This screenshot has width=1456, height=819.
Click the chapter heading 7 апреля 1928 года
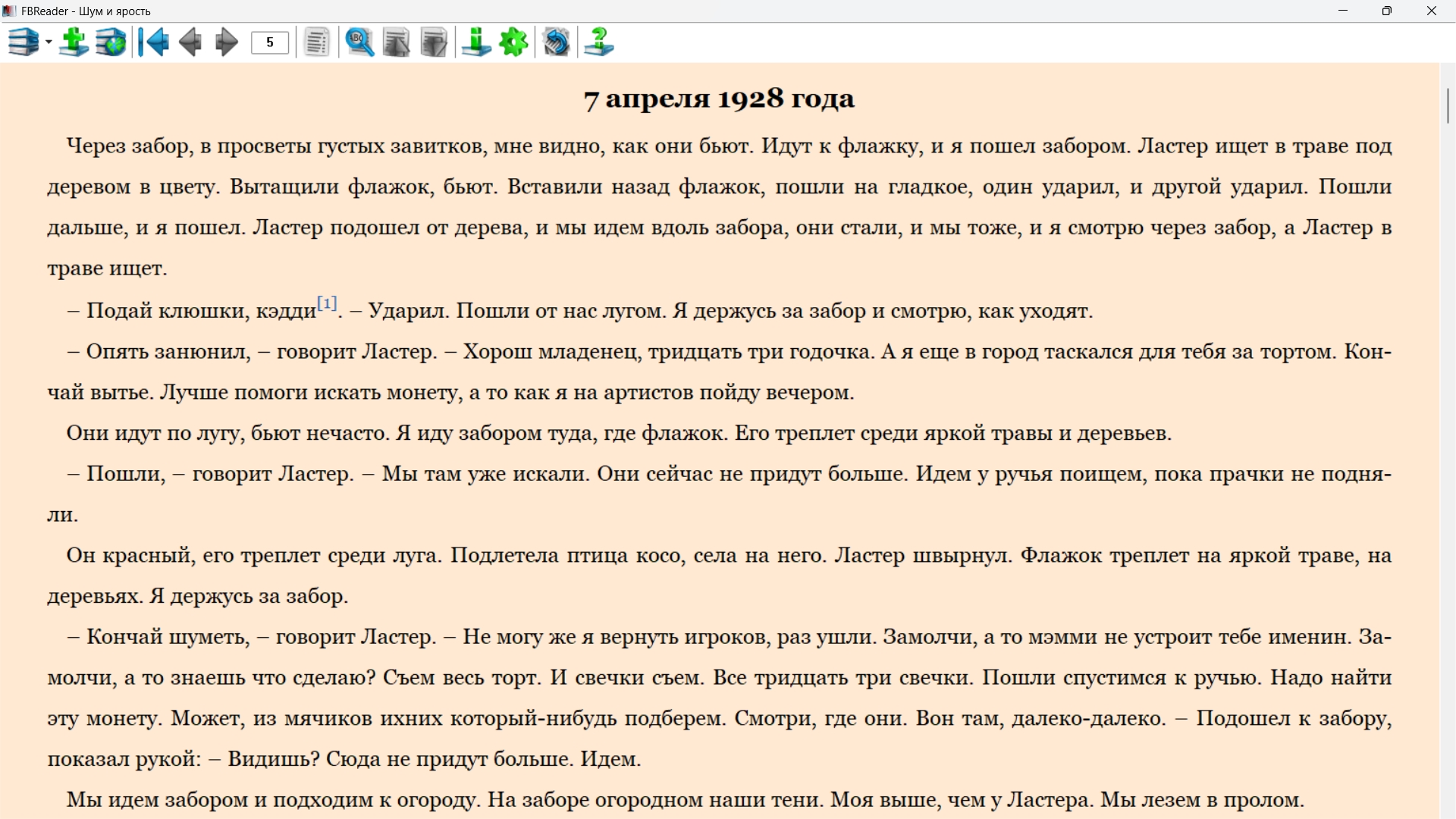click(719, 99)
